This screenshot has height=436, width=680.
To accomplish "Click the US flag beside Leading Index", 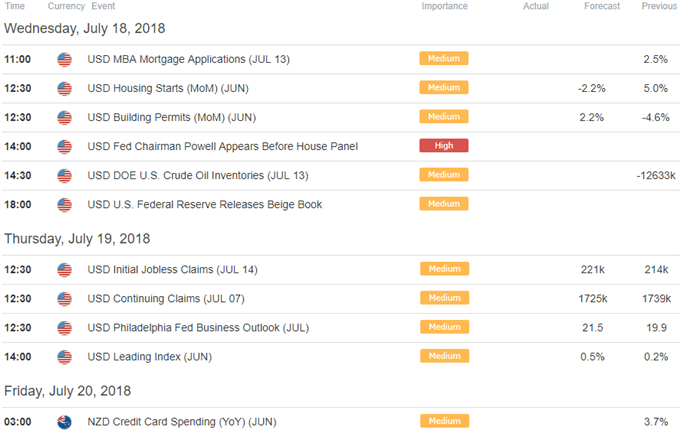I will coord(64,357).
